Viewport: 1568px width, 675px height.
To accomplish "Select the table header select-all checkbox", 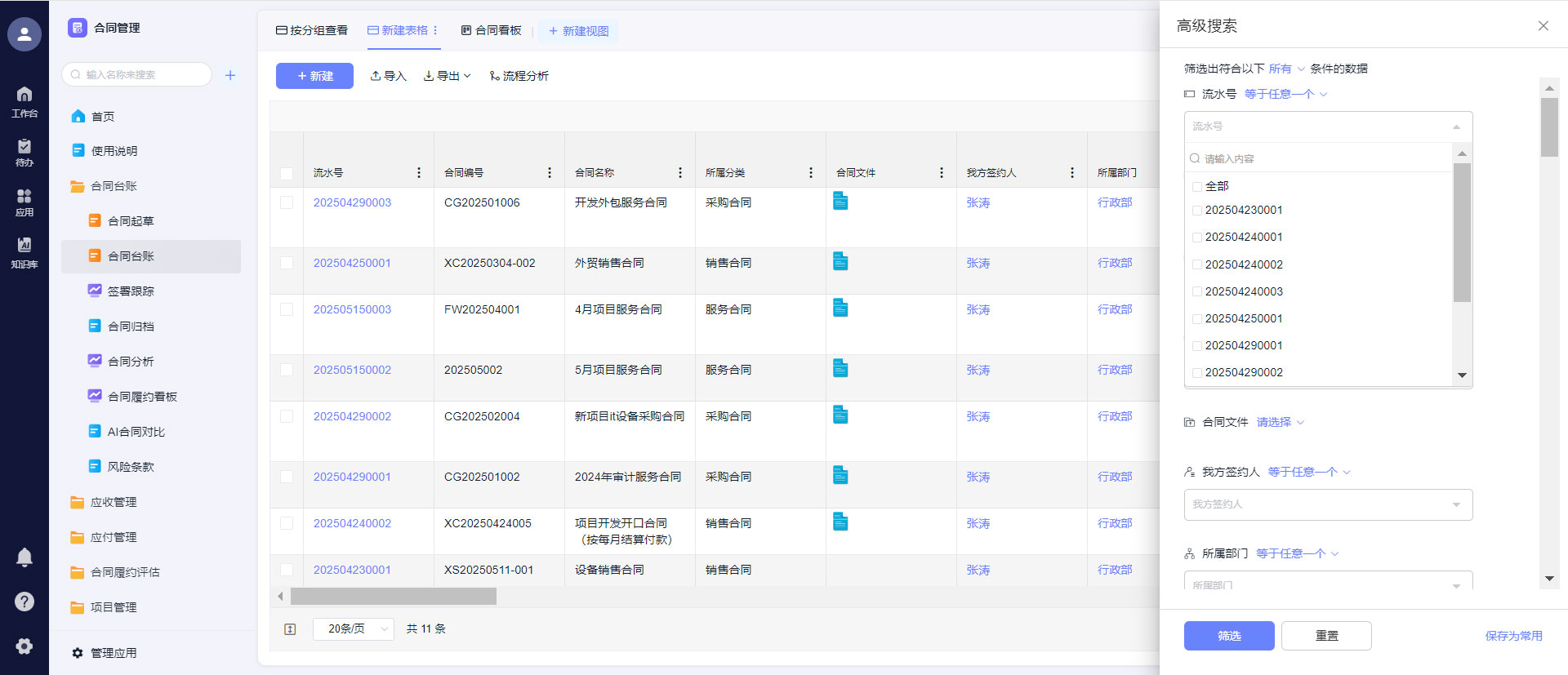I will pyautogui.click(x=287, y=174).
